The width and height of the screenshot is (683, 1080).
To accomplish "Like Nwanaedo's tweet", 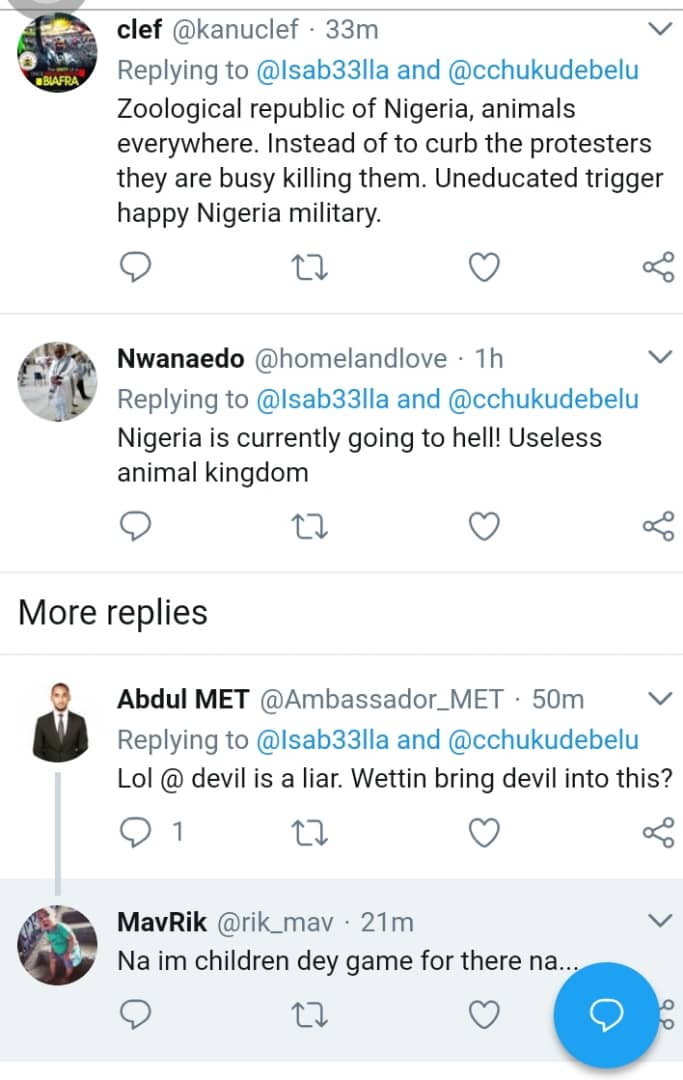I will (x=484, y=526).
